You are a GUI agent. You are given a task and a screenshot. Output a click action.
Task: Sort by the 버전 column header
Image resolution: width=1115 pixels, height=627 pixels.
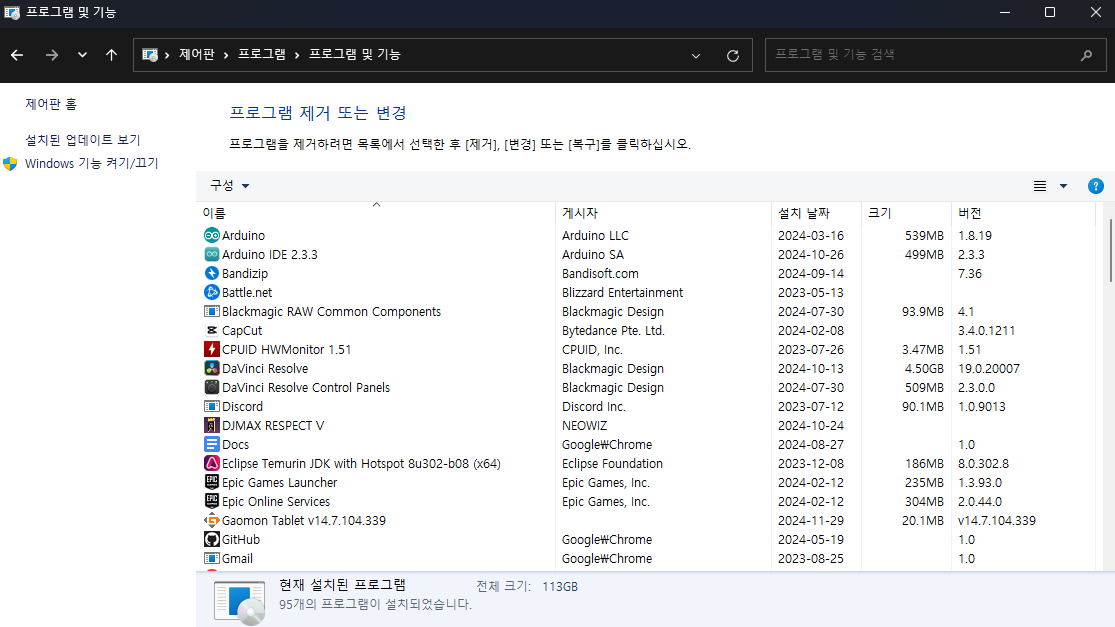(1023, 213)
